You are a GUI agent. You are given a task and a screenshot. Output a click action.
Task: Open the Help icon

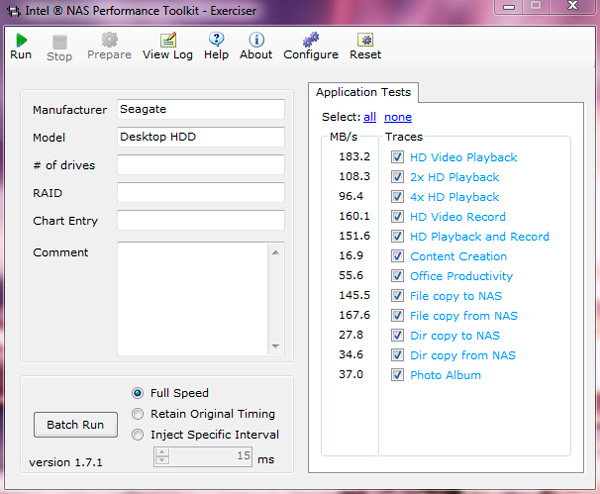(x=216, y=39)
